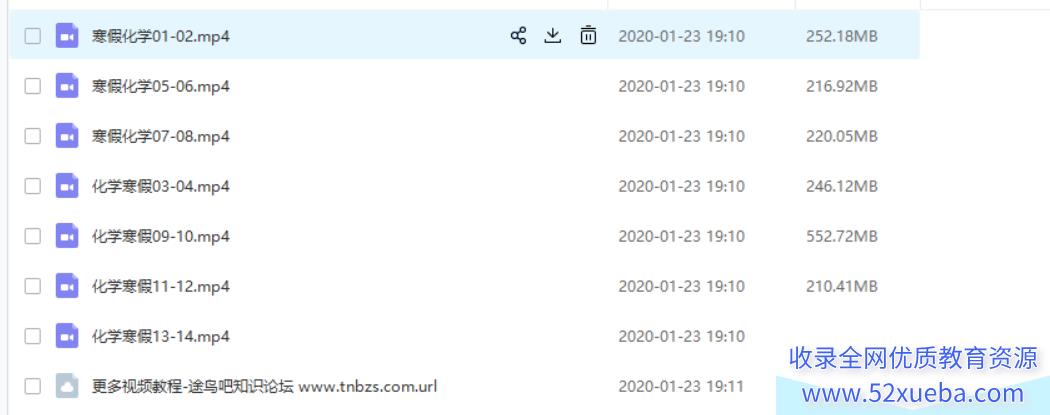The image size is (1050, 415).
Task: Delete 寒假化学01-02.mp4 using trash icon
Action: pyautogui.click(x=588, y=35)
